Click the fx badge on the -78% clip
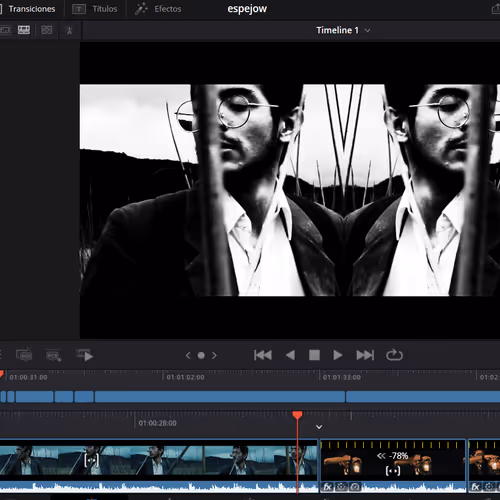 (x=327, y=487)
